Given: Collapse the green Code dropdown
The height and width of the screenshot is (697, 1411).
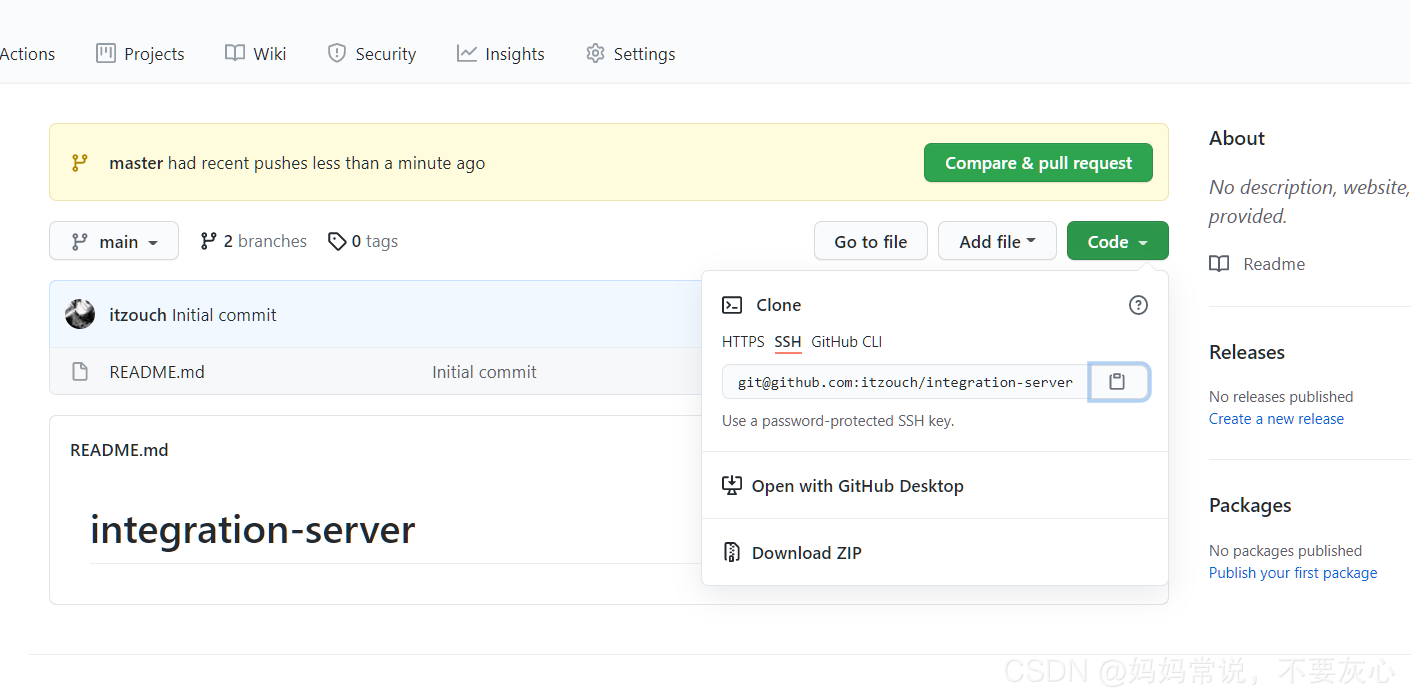Looking at the screenshot, I should click(1117, 240).
